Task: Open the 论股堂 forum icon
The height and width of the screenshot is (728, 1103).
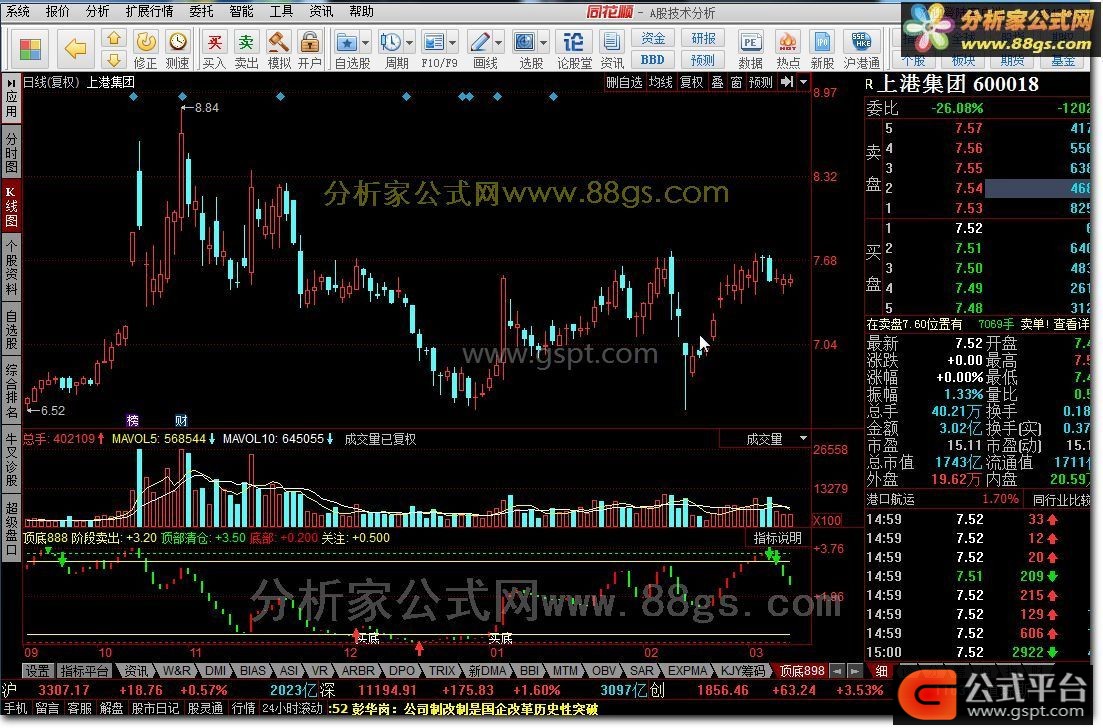Action: pyautogui.click(x=574, y=49)
